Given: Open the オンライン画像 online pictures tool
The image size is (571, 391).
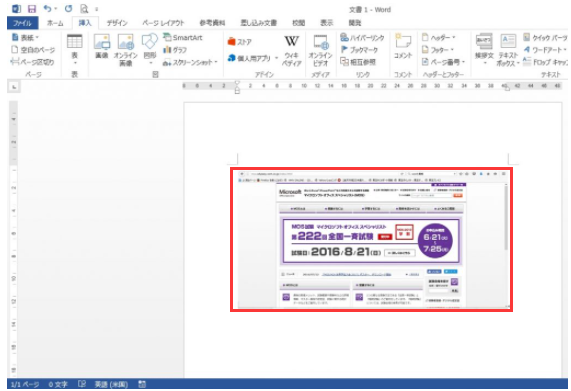Looking at the screenshot, I should pyautogui.click(x=126, y=50).
